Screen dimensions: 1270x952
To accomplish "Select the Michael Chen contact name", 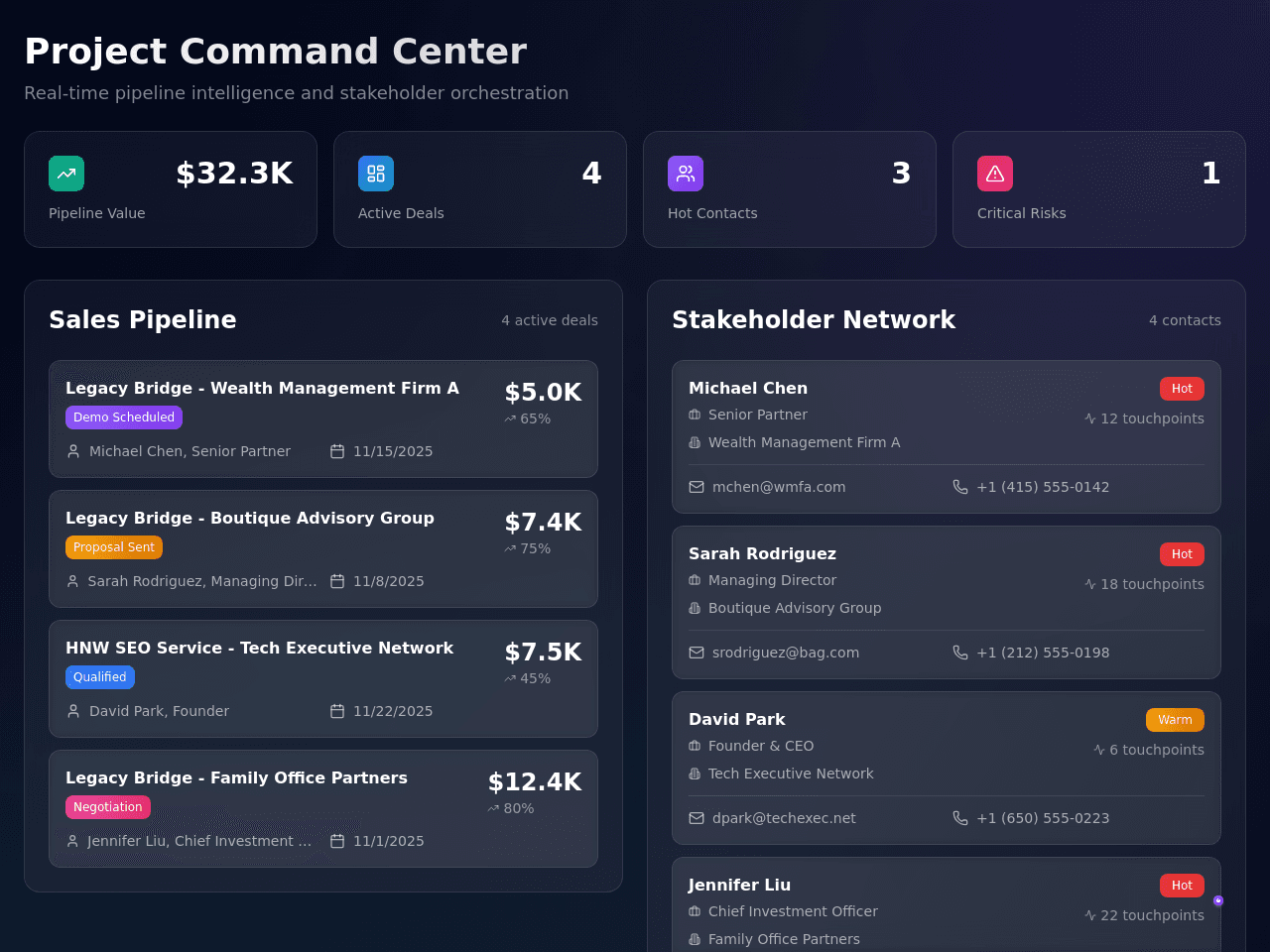I will pyautogui.click(x=748, y=389).
